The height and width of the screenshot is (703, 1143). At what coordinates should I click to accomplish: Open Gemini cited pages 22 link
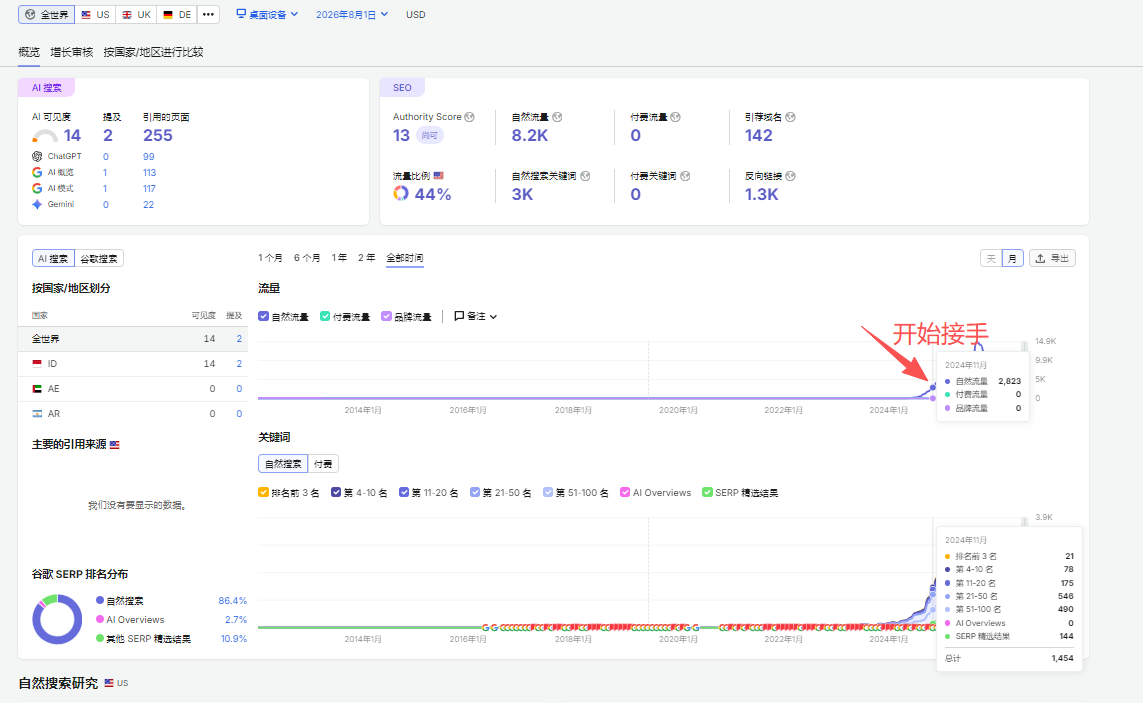click(149, 205)
